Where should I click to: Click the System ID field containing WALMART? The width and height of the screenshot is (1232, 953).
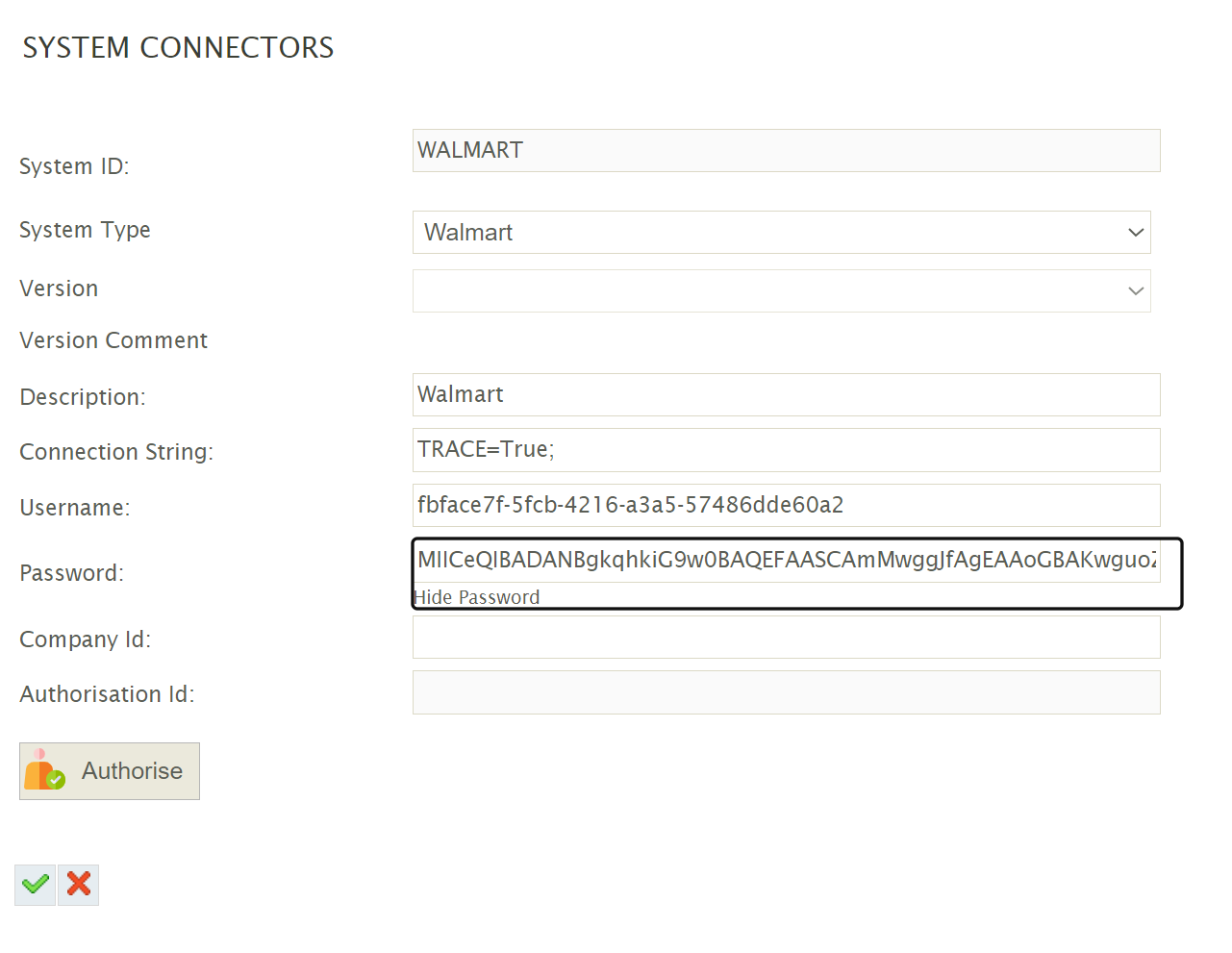coord(787,151)
